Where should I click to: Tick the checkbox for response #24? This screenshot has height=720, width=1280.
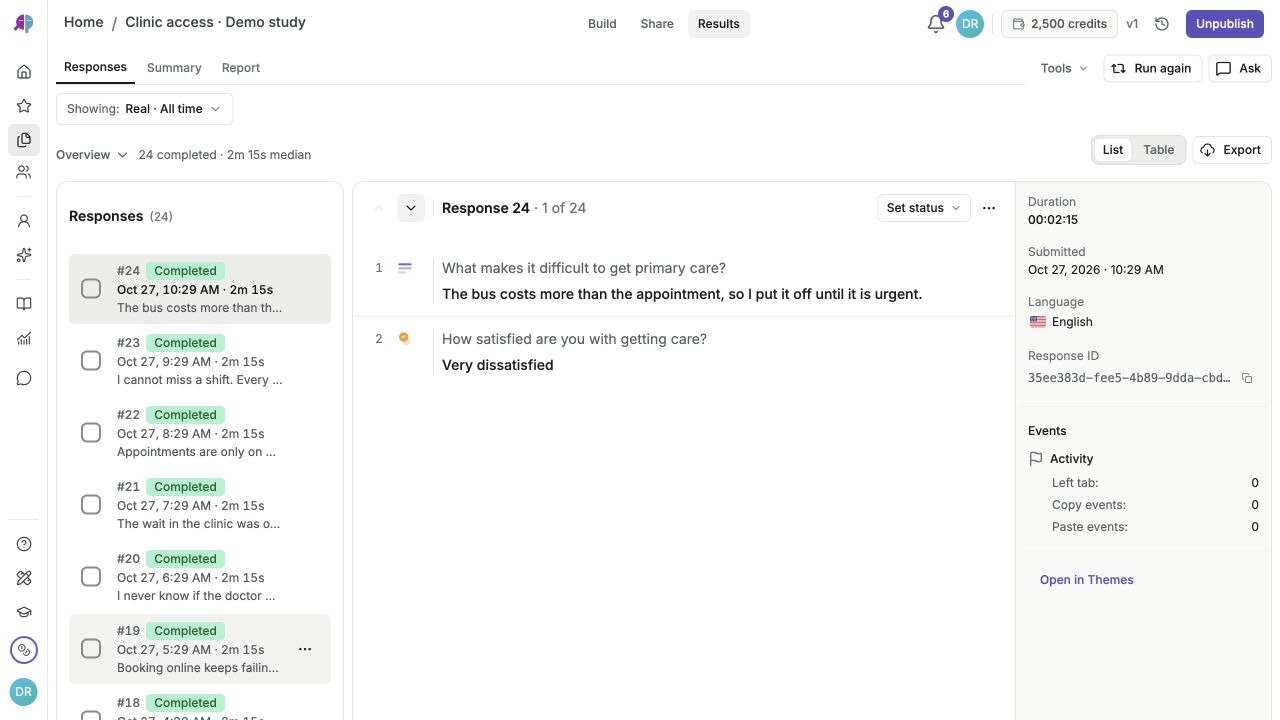(x=91, y=289)
